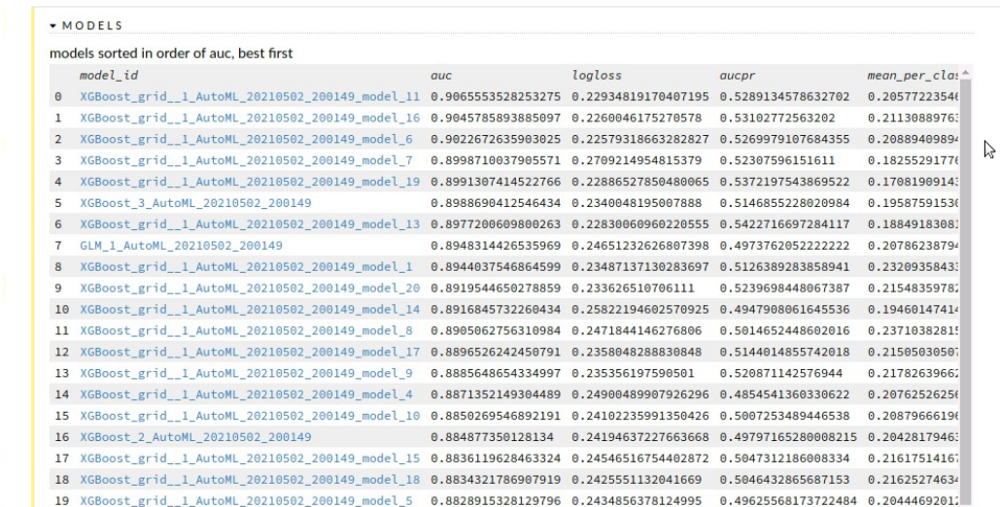Select aucpr value 0.5422716697284117

[784, 224]
